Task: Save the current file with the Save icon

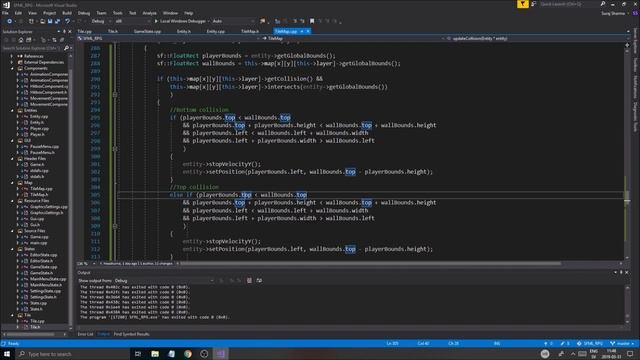Action: tap(49, 21)
